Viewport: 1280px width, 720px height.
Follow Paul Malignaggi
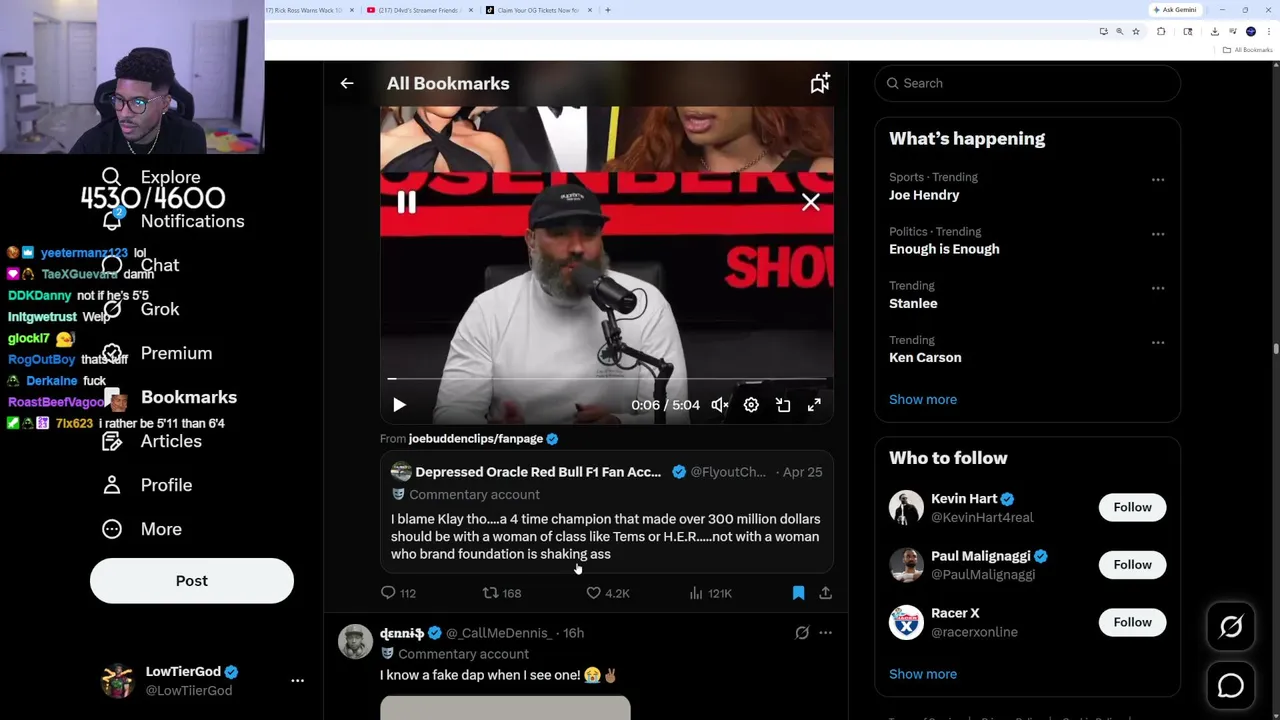click(x=1132, y=564)
